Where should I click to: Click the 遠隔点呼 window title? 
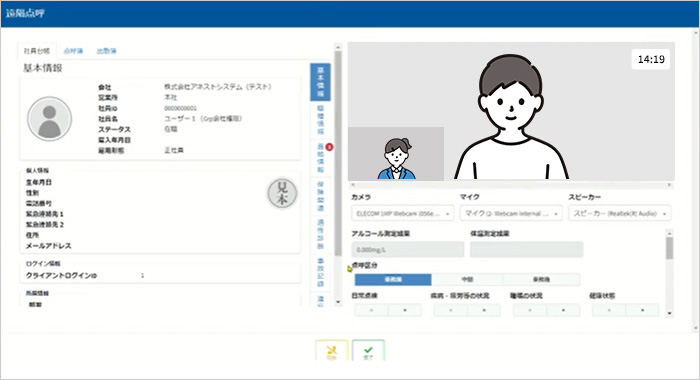pos(25,13)
